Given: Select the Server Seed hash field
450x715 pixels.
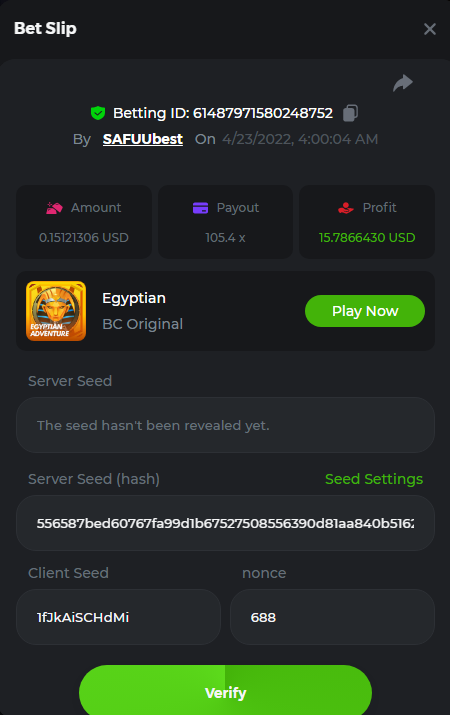Looking at the screenshot, I should pos(225,523).
